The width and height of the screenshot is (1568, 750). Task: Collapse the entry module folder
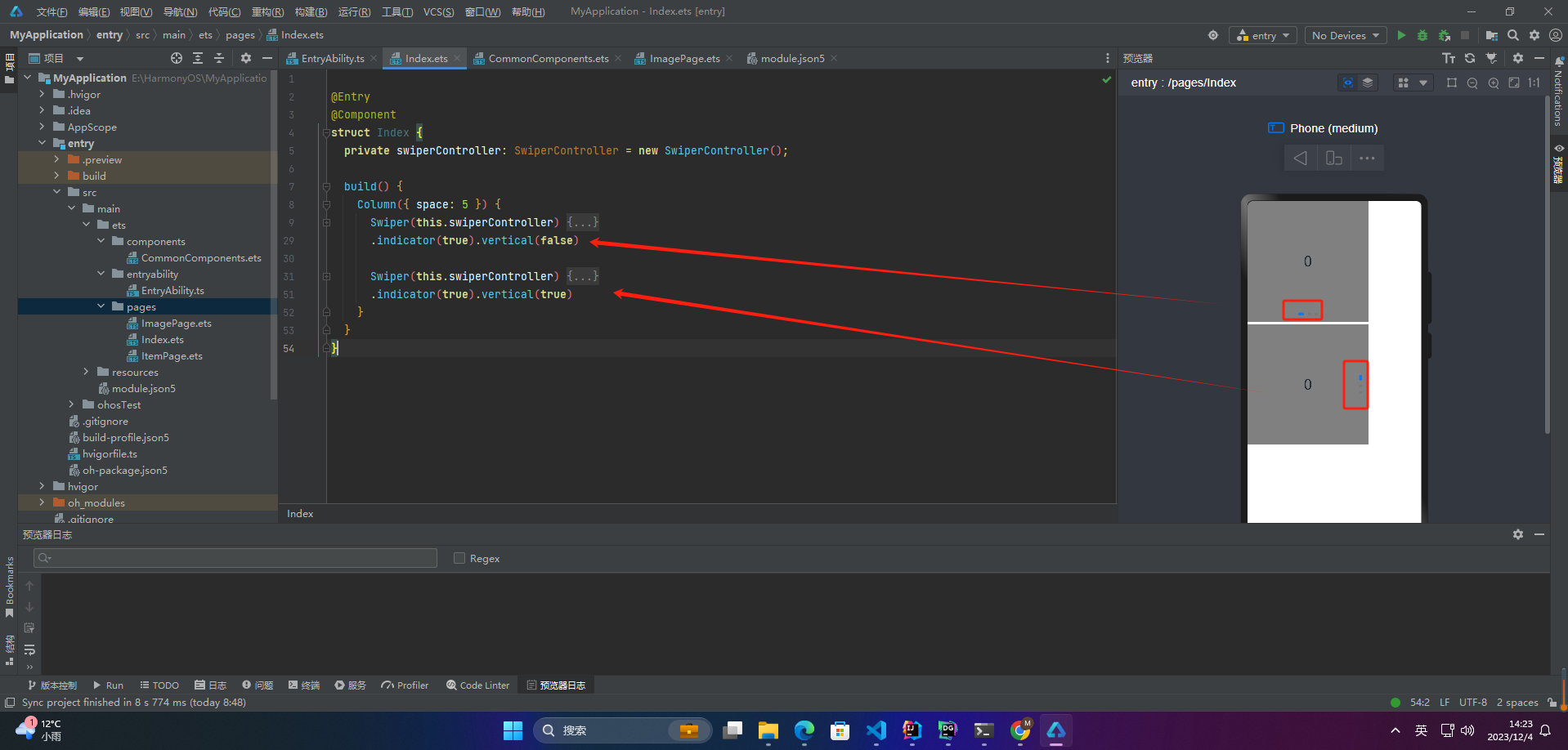coord(42,143)
